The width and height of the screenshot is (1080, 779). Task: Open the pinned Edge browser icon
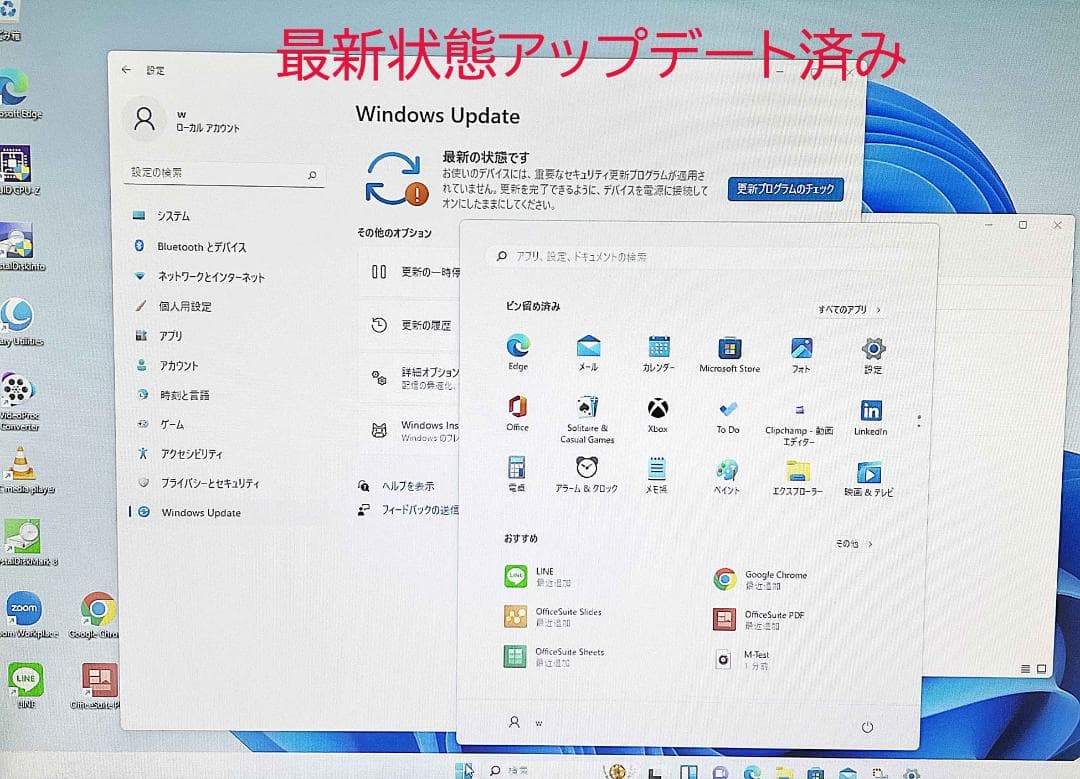[518, 347]
